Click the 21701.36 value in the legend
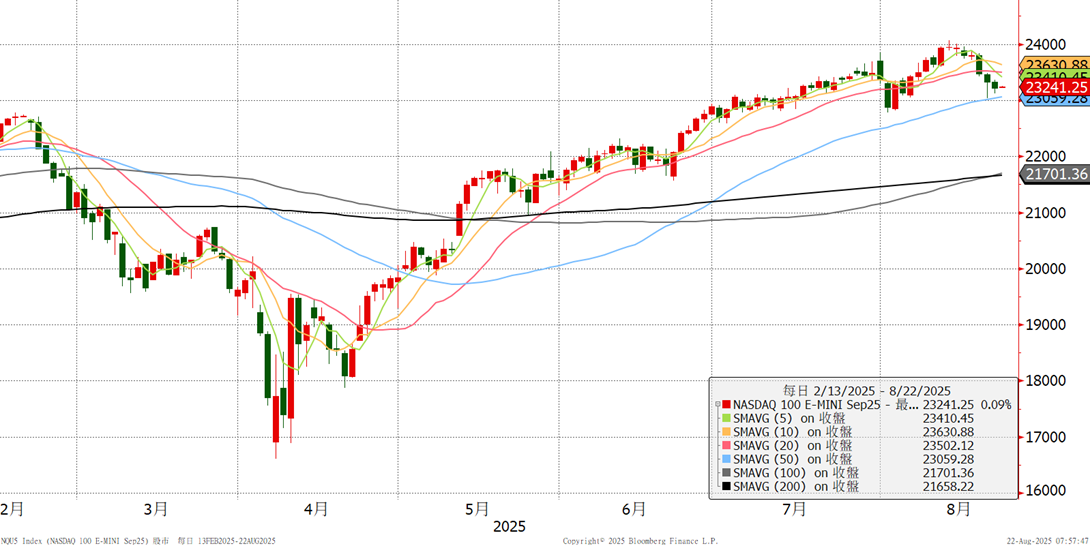The width and height of the screenshot is (1090, 546). pyautogui.click(x=946, y=472)
